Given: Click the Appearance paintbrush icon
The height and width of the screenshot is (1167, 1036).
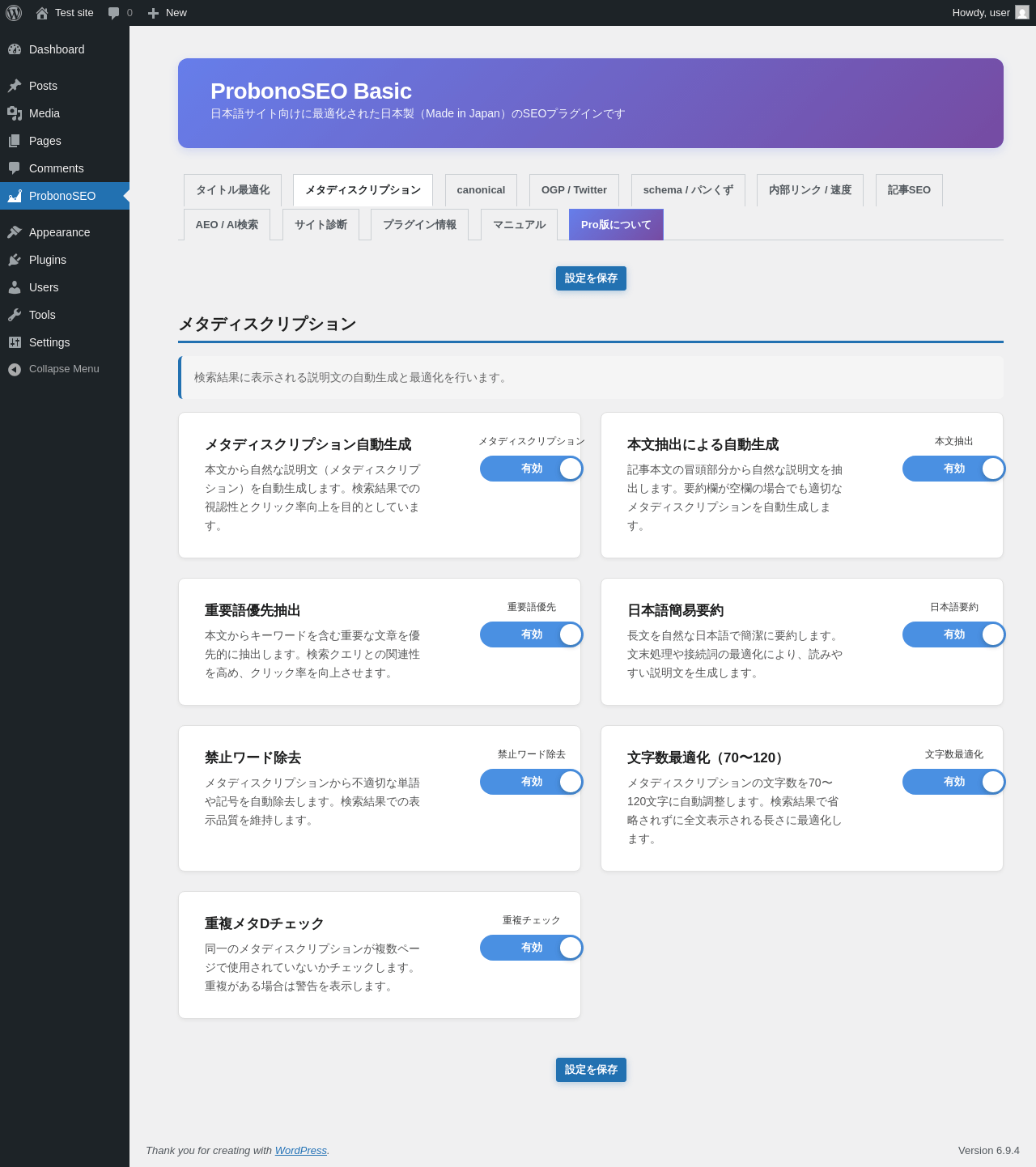Looking at the screenshot, I should click(x=15, y=232).
